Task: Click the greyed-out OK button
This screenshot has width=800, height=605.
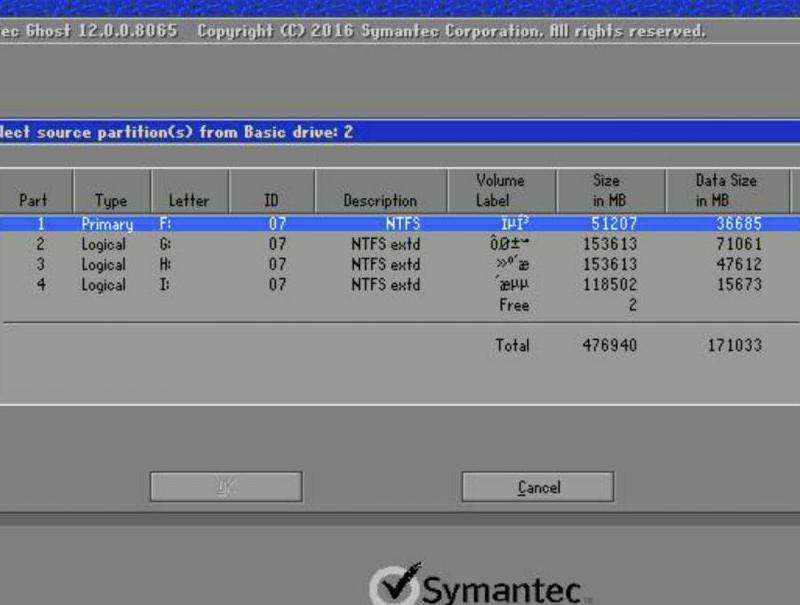Action: (x=226, y=487)
